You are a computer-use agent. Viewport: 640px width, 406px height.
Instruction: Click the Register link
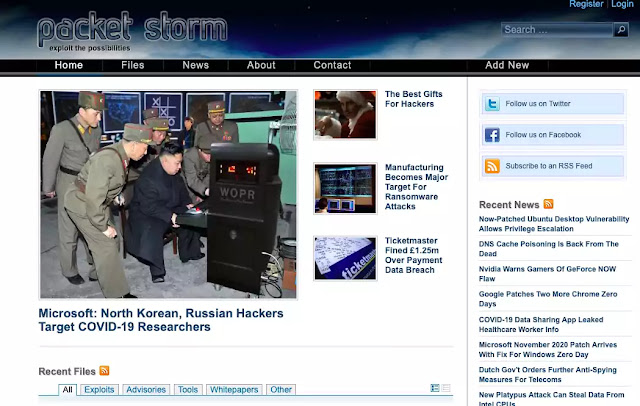click(586, 4)
